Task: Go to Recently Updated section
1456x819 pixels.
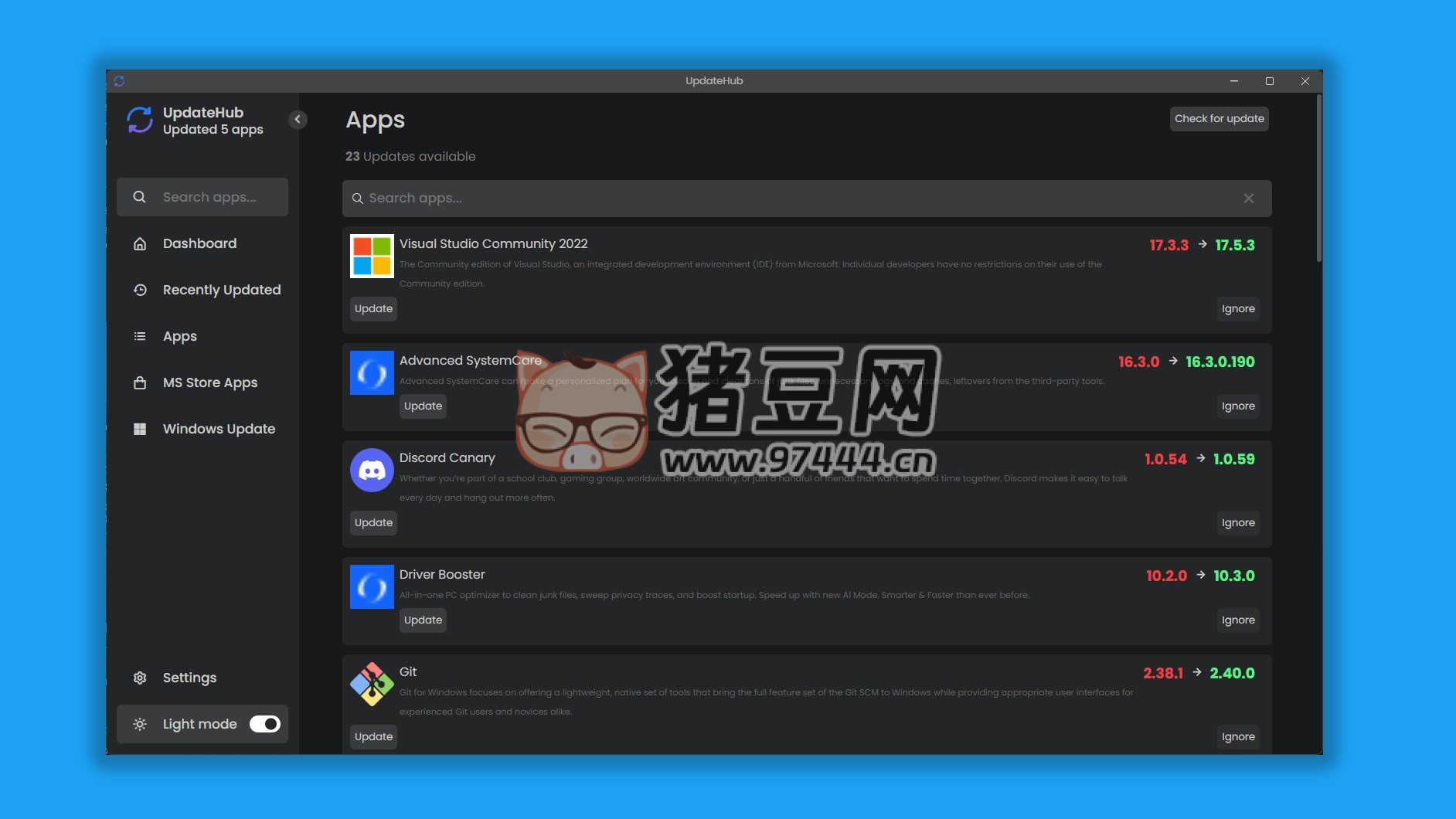Action: [221, 290]
